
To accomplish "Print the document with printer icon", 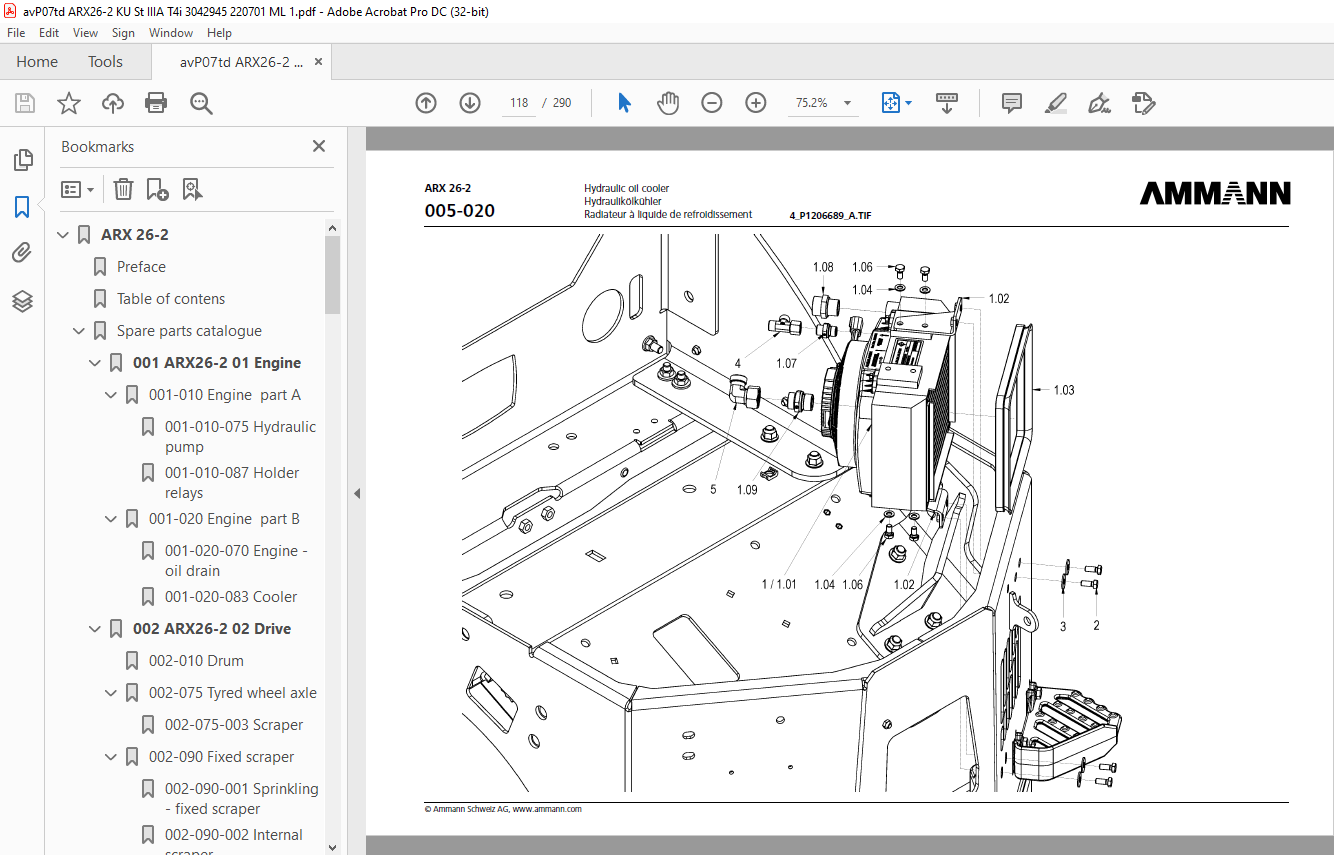I will click(x=156, y=103).
